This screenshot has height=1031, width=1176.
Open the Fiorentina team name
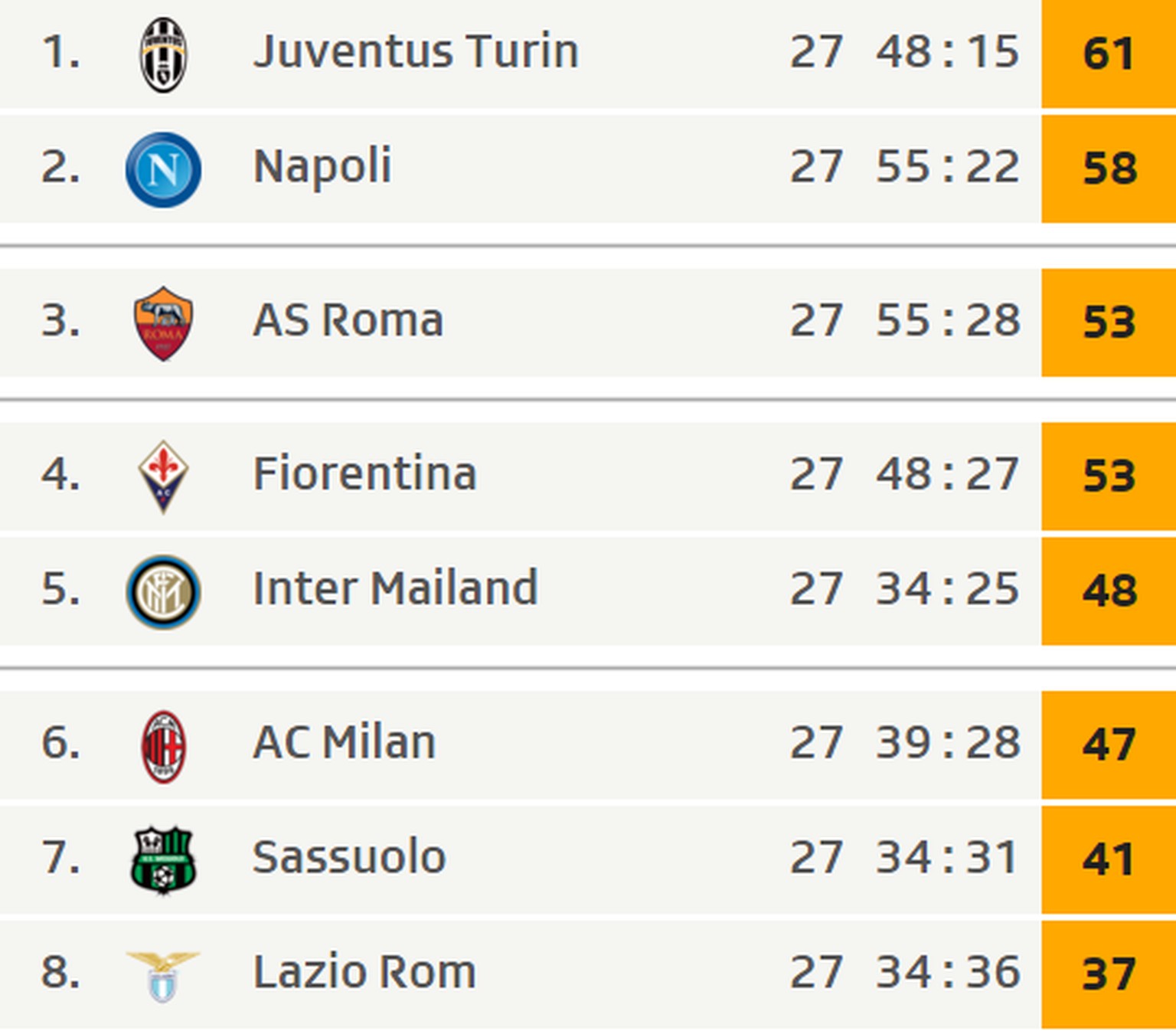(x=365, y=473)
